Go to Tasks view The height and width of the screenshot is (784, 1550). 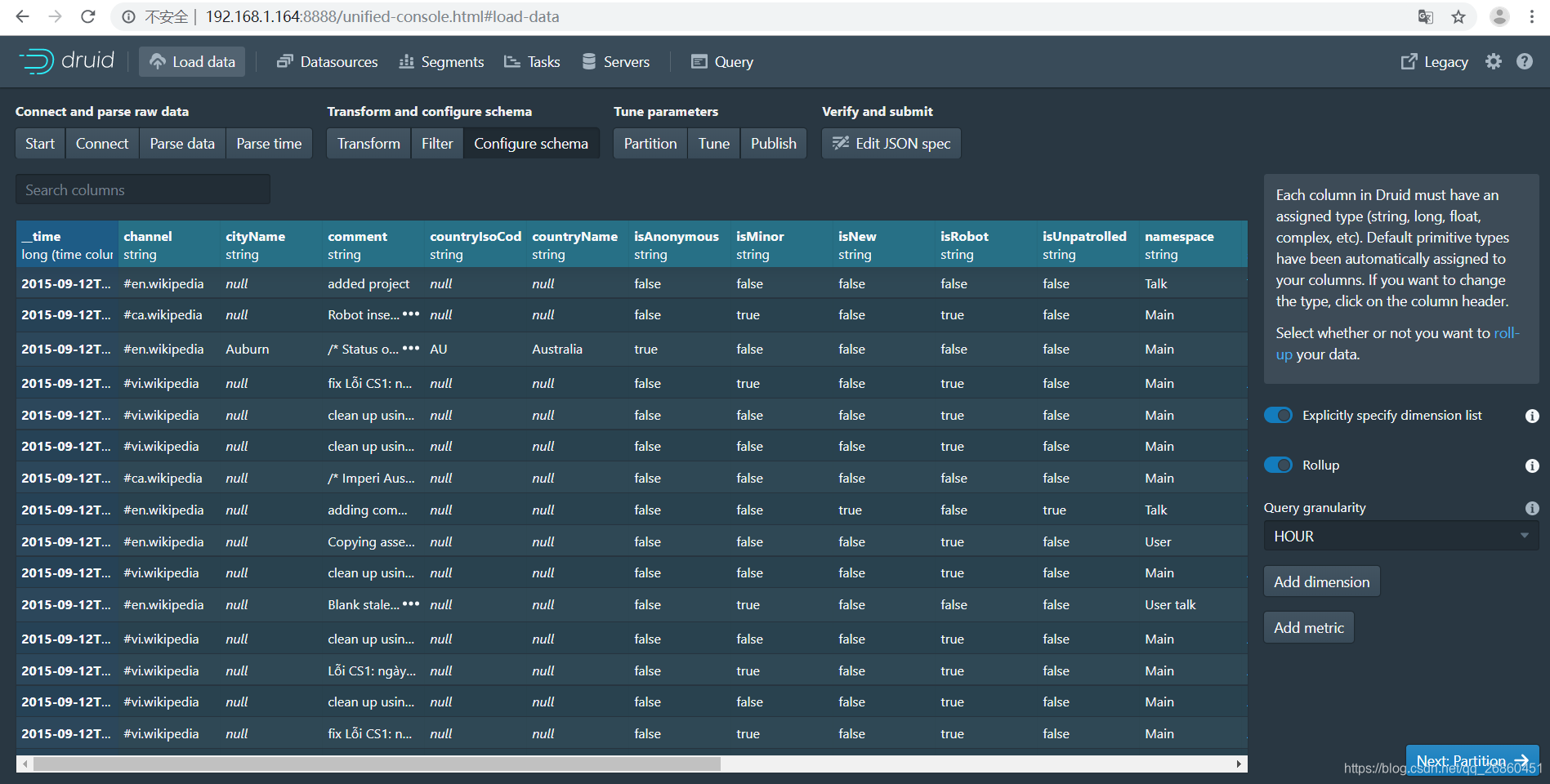click(x=532, y=61)
